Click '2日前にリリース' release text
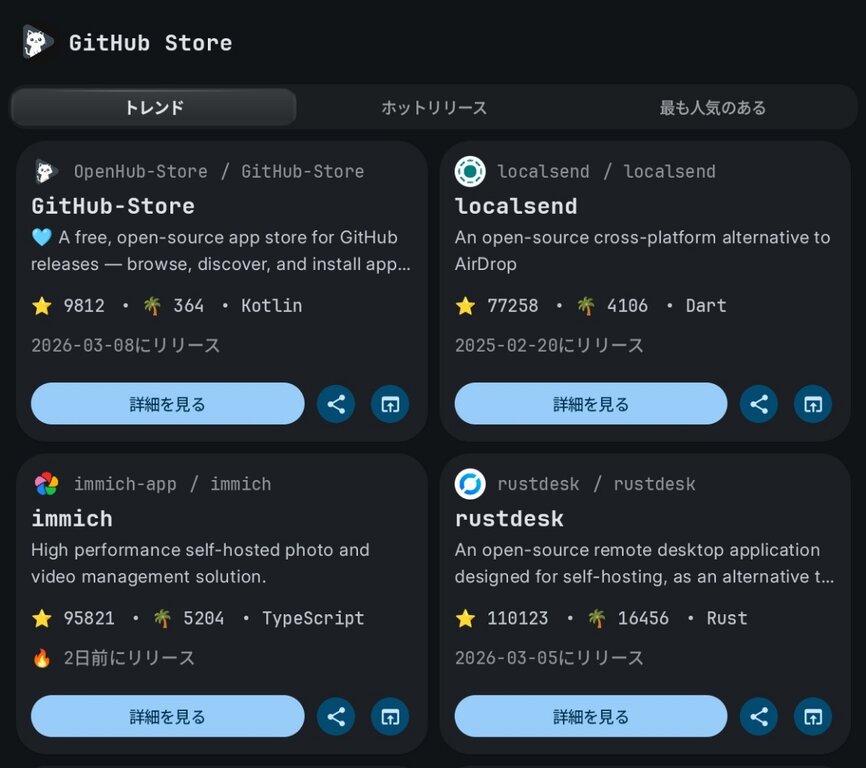Viewport: 866px width, 768px height. 129,658
